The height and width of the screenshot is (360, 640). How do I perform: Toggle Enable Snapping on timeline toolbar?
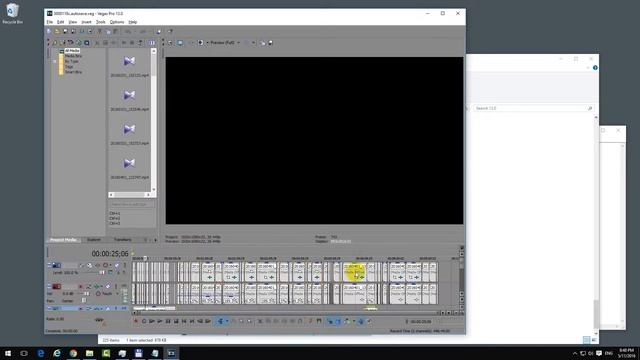pos(330,321)
